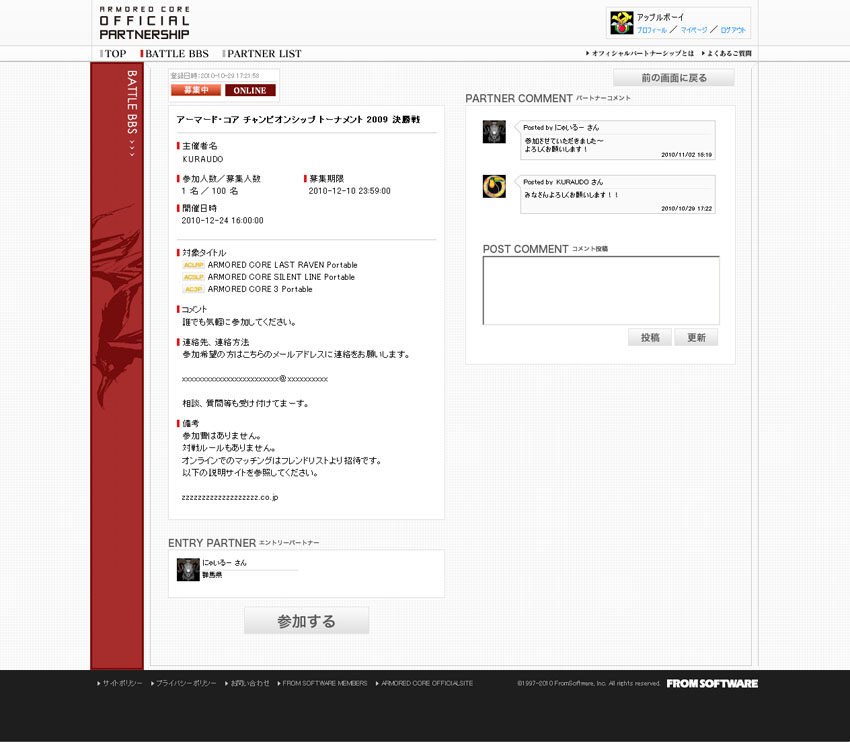850x742 pixels.
Task: Click にゃいるー comment avatar thumbnail
Action: 494,132
